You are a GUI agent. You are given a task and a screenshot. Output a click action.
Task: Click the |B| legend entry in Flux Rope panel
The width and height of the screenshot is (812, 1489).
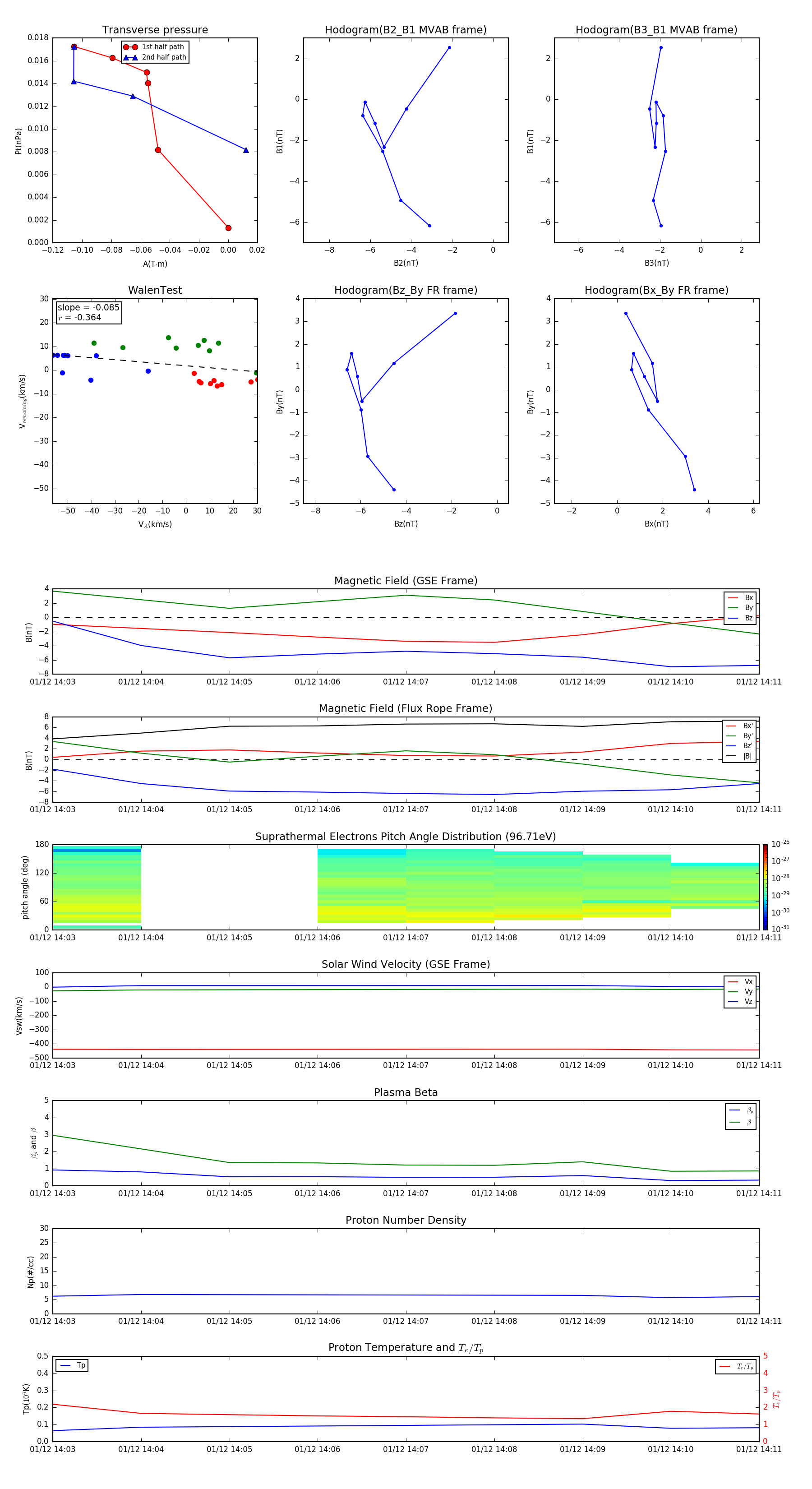[x=740, y=756]
